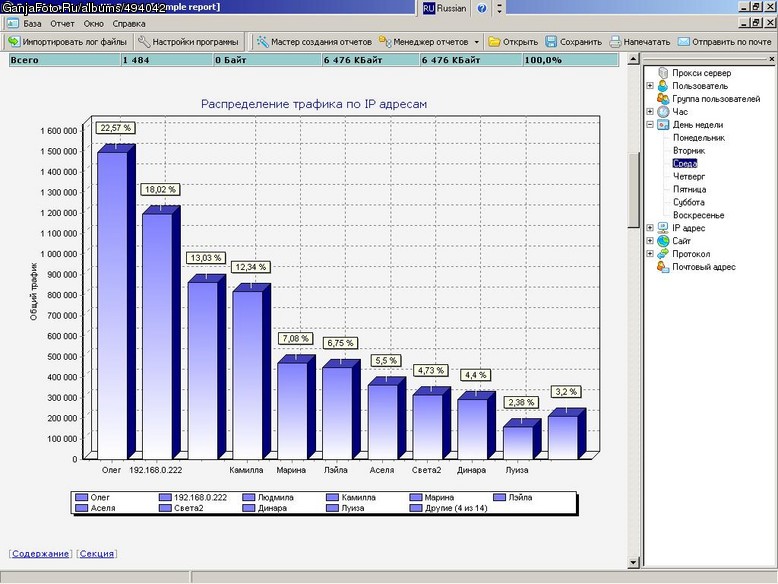Open the Окно menu
The image size is (778, 584).
93,23
